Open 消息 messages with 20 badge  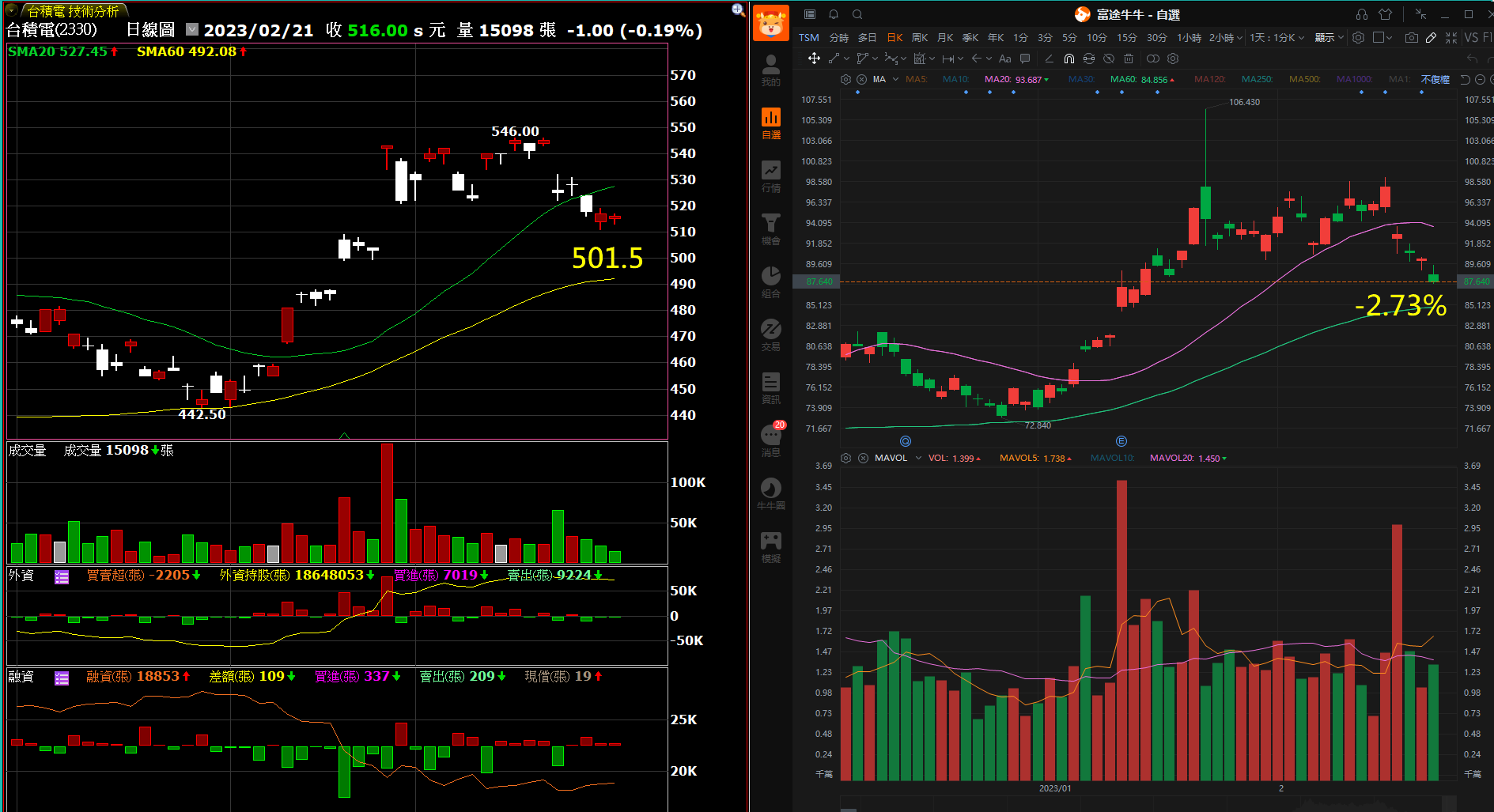(771, 441)
